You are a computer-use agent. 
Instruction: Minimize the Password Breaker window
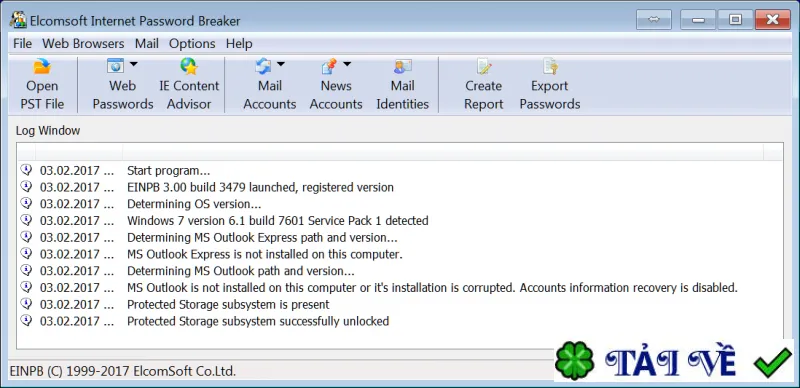698,20
